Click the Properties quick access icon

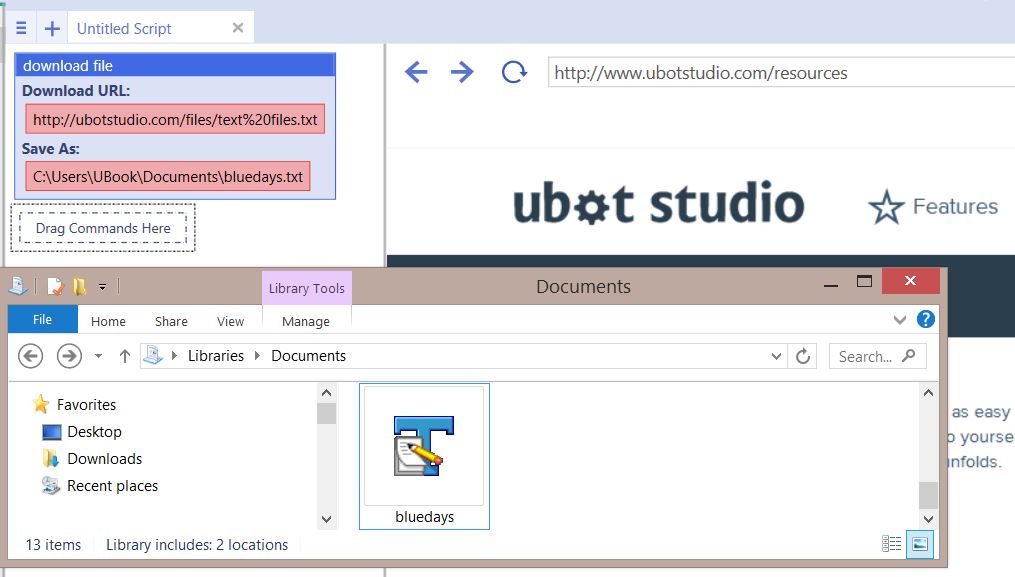[x=56, y=286]
